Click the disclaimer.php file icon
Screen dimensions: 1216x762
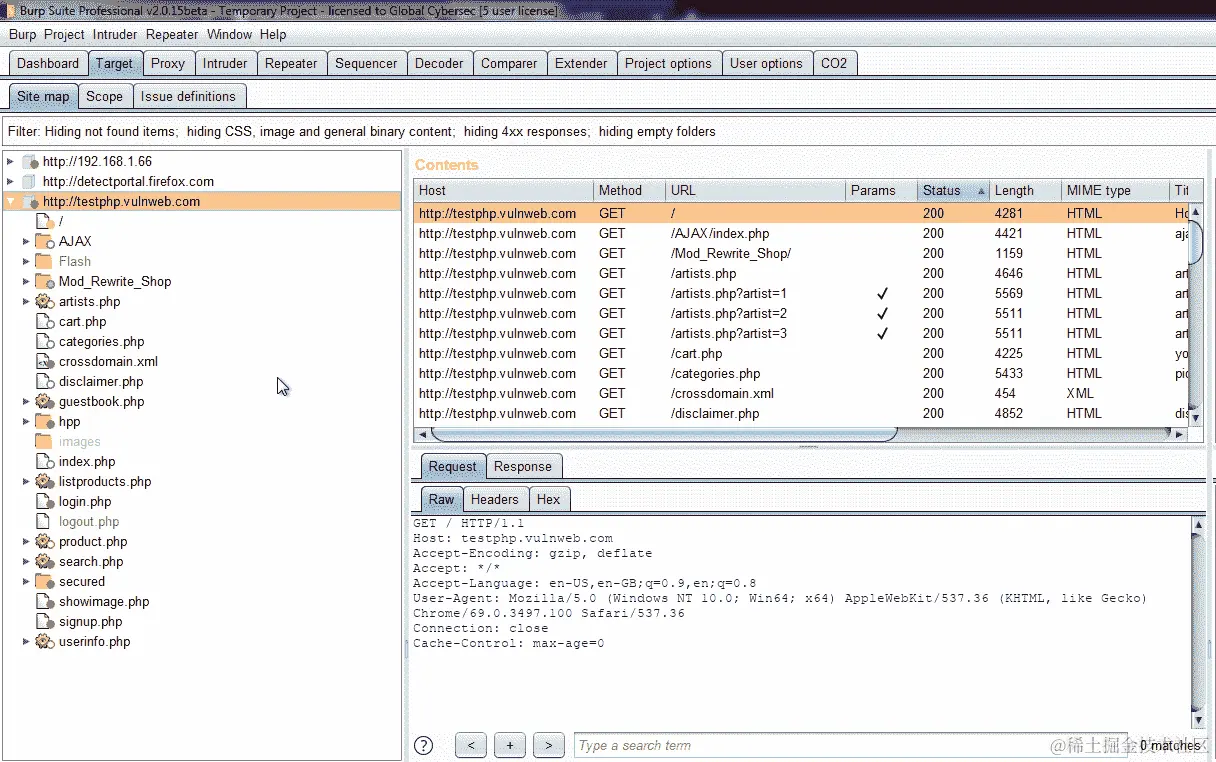click(x=44, y=381)
